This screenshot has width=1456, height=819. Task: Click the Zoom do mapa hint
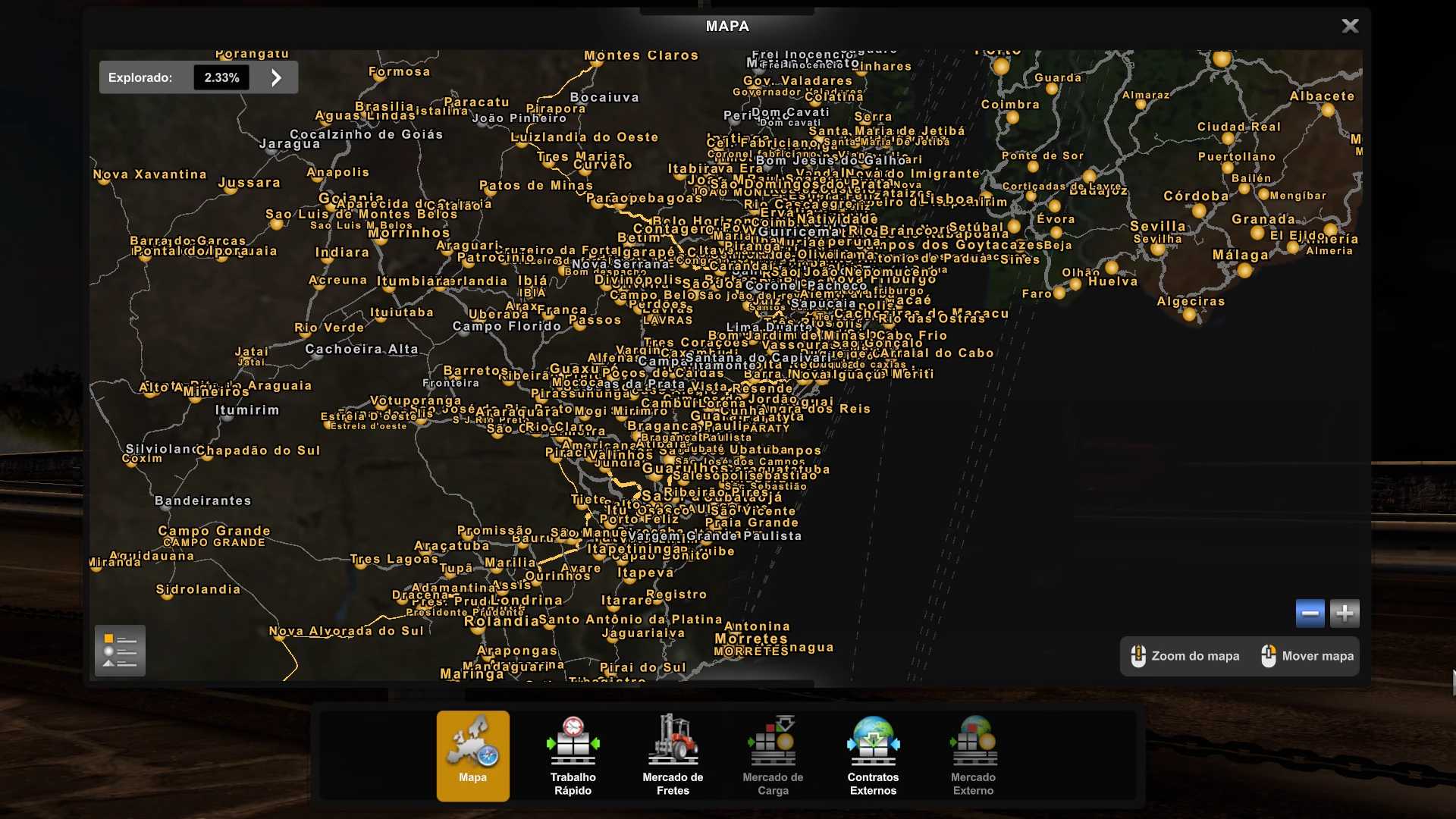(1185, 656)
